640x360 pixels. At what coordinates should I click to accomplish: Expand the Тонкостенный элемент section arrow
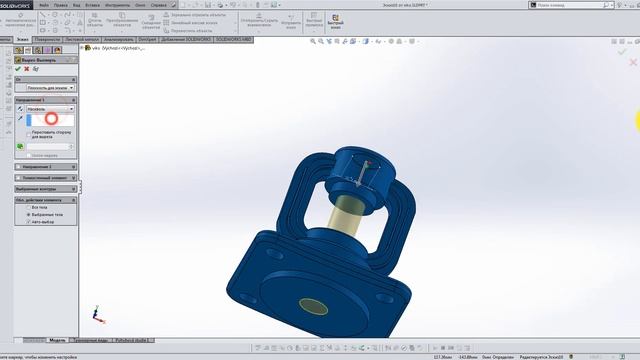pyautogui.click(x=73, y=178)
